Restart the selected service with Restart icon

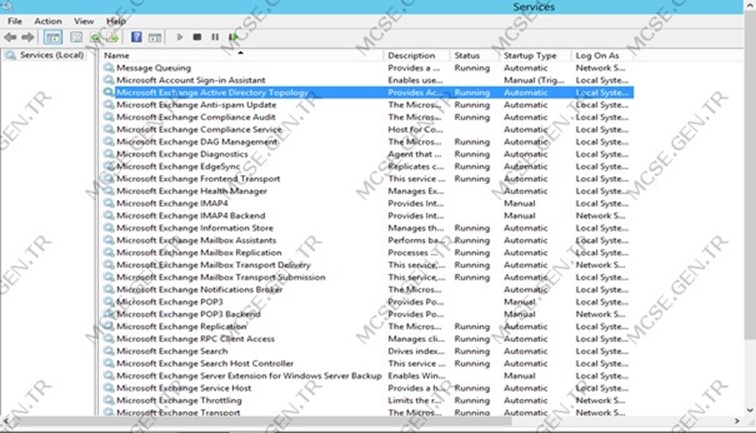tap(233, 37)
